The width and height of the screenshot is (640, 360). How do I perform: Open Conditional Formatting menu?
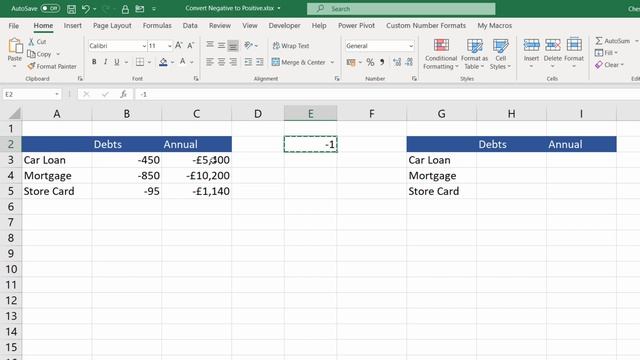(441, 54)
